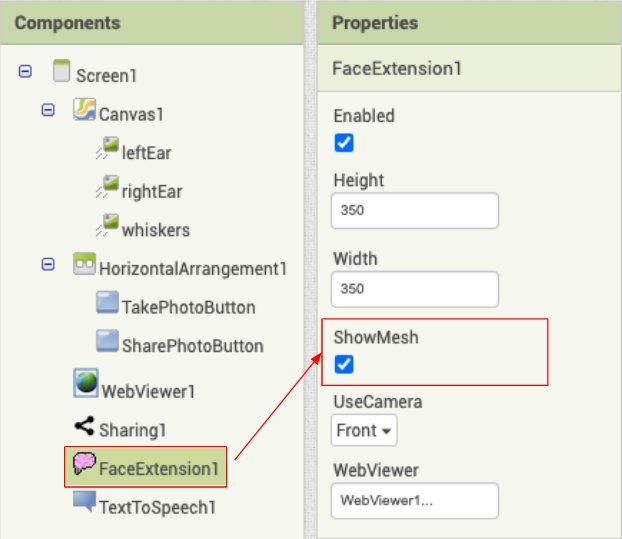Screen dimensions: 622x539
Task: Click the Canvas1 canvas icon
Action: [84, 109]
